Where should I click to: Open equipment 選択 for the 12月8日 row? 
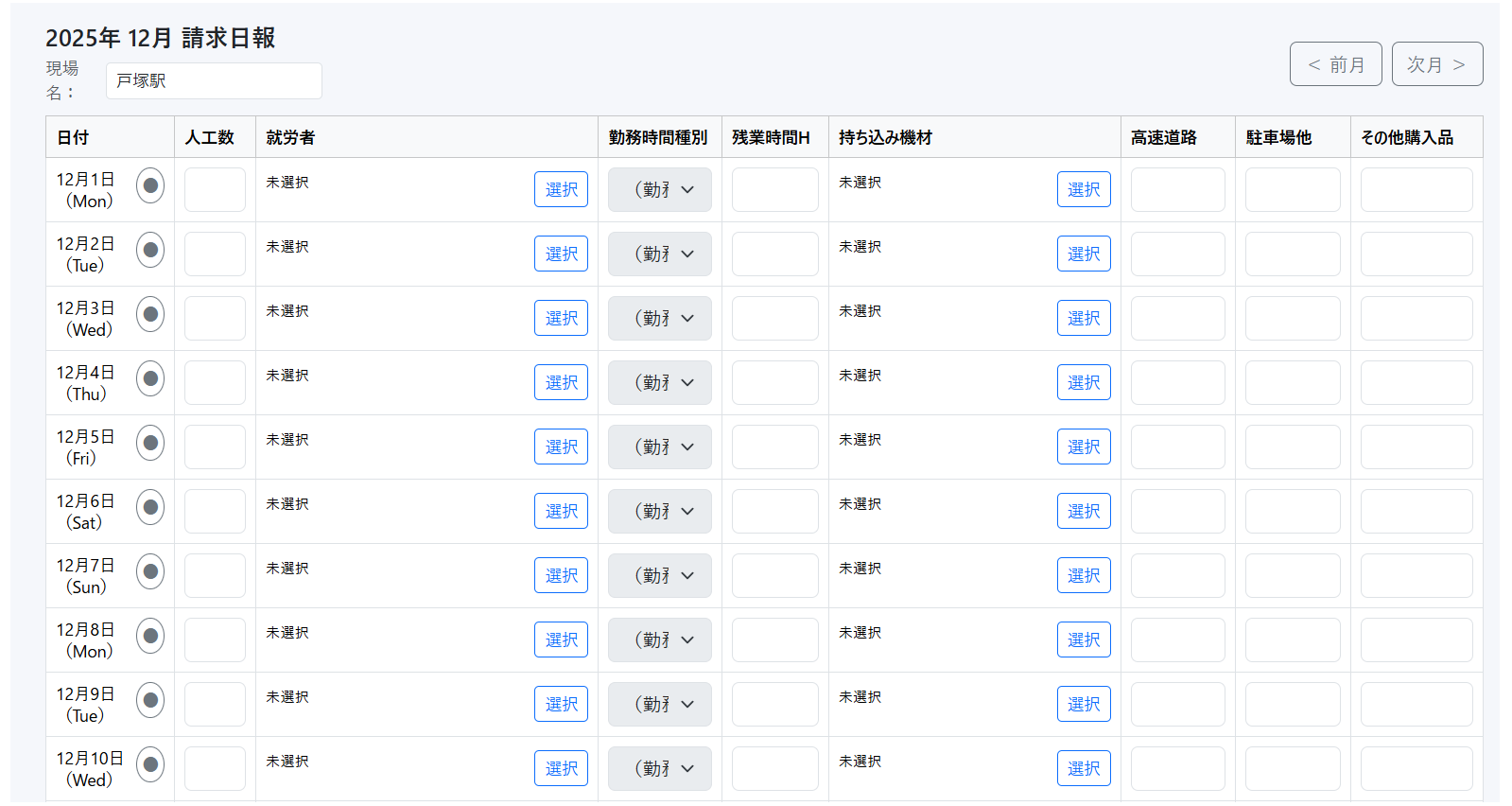[x=1083, y=640]
